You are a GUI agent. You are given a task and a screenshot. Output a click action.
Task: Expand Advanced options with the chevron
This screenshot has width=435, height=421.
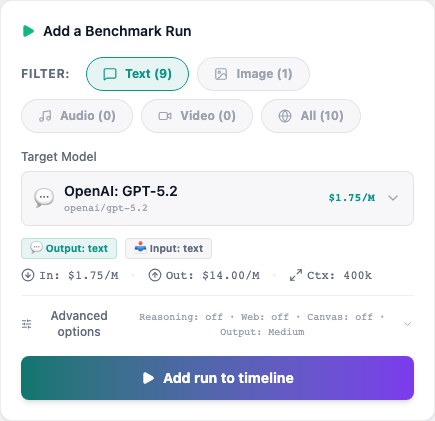[407, 324]
